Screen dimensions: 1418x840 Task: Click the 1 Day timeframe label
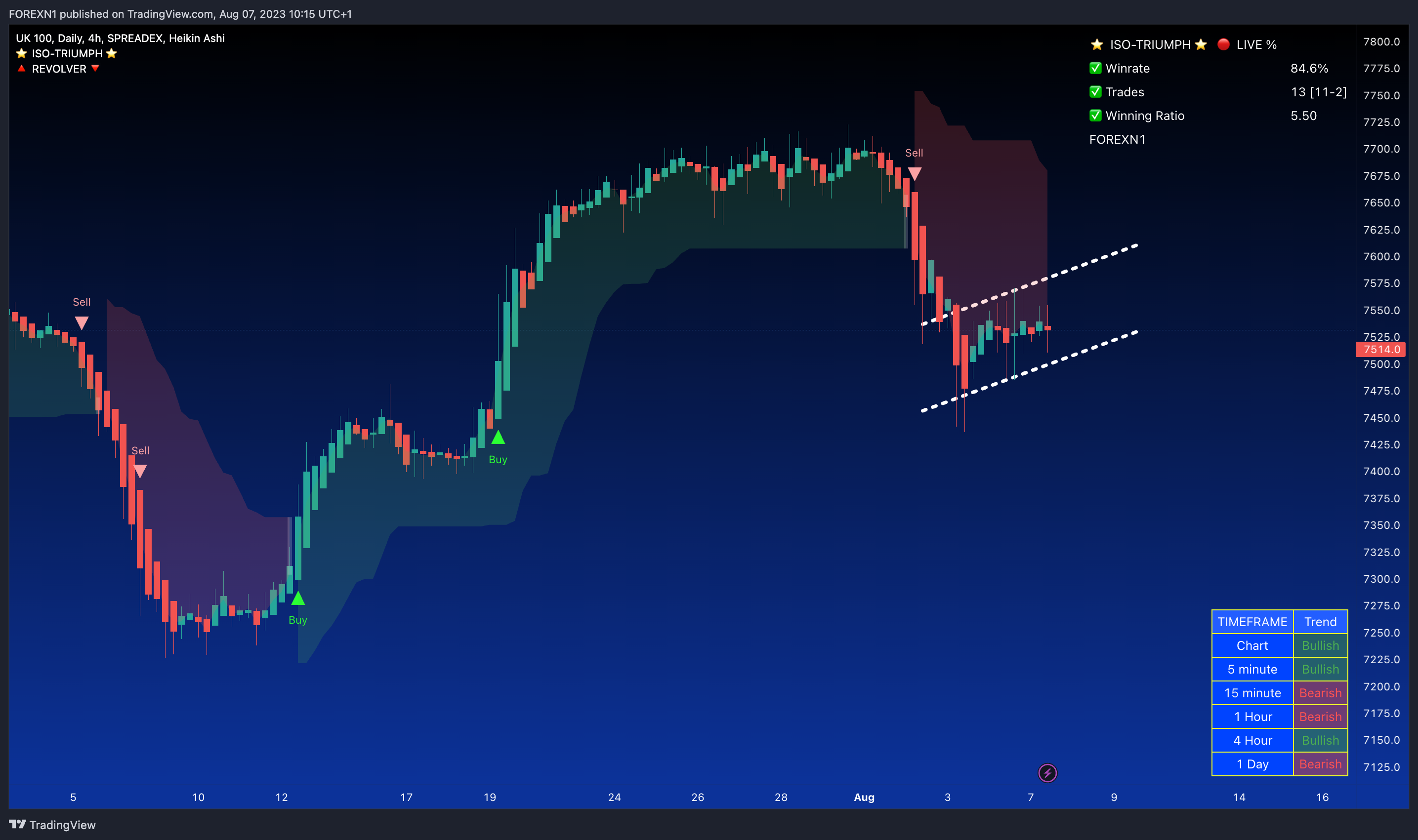point(1252,764)
